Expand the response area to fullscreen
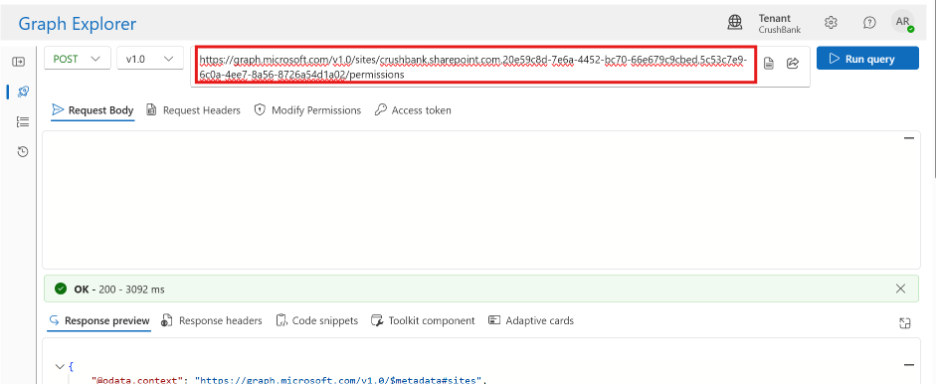 [905, 323]
